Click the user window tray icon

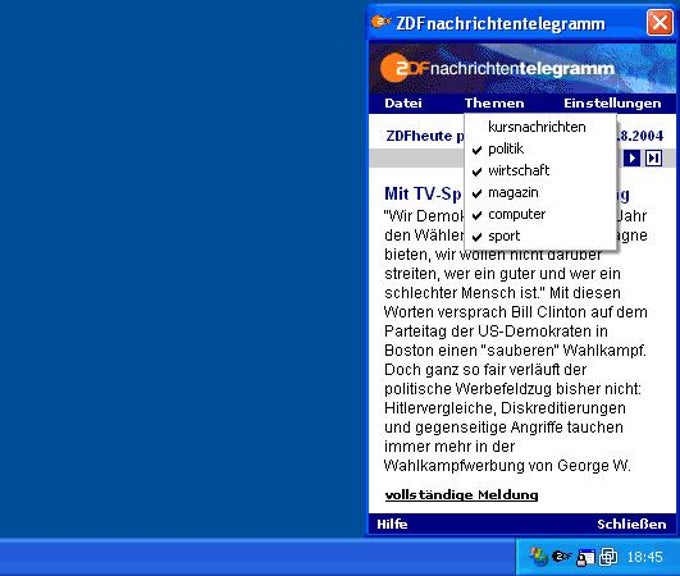point(585,557)
